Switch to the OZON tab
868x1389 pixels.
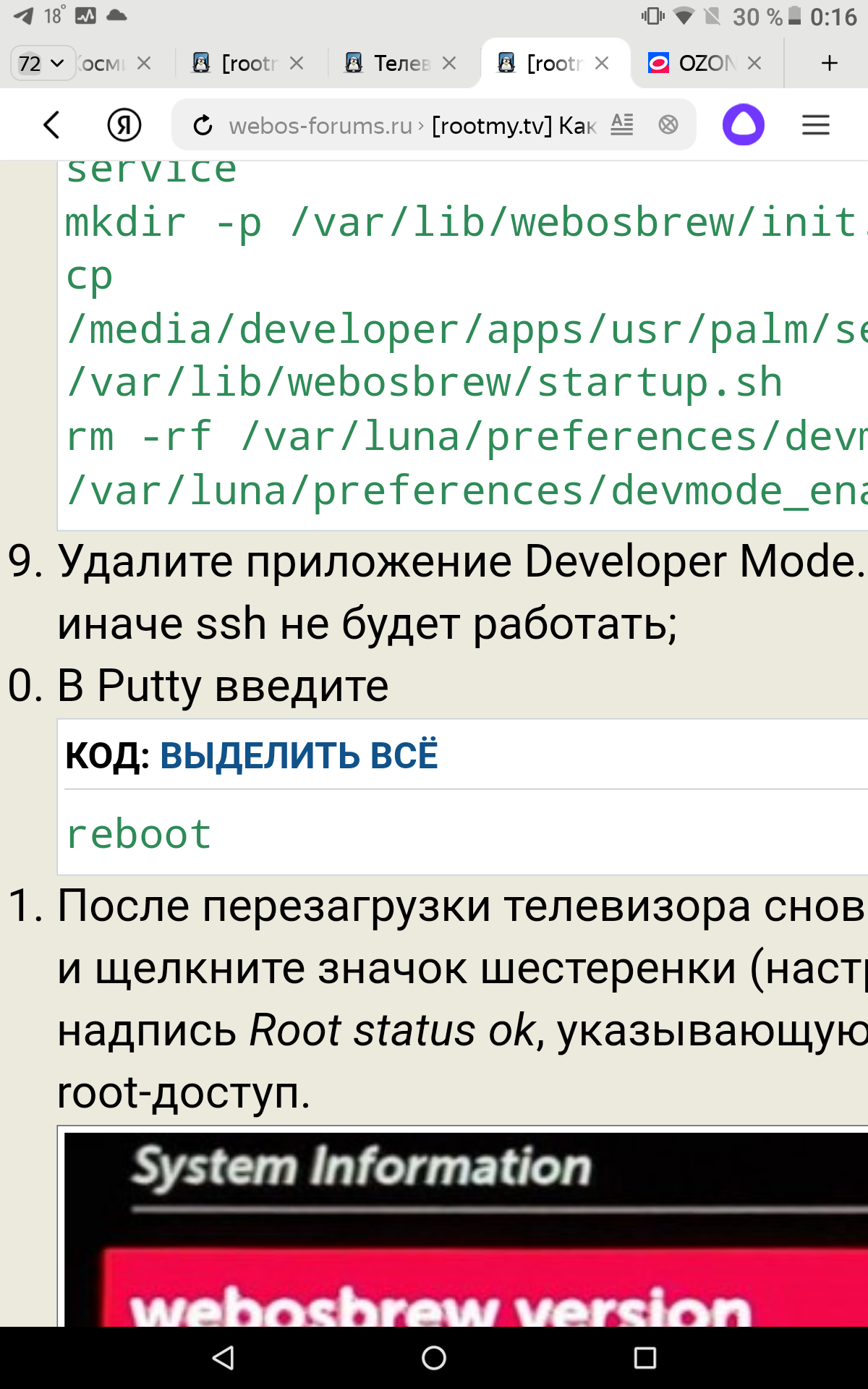coord(694,64)
